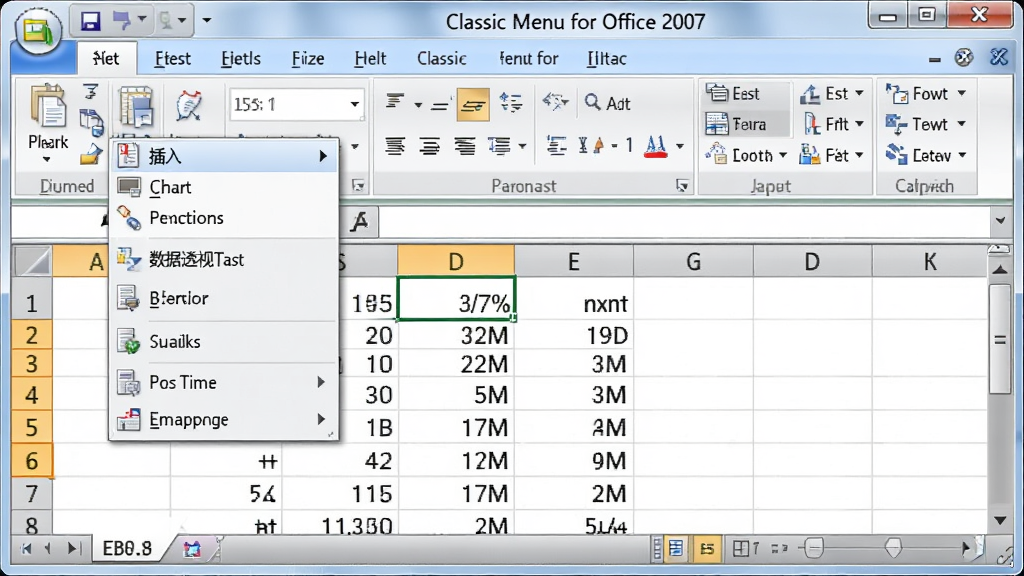
Task: Select row 6 header
Action: tap(31, 461)
